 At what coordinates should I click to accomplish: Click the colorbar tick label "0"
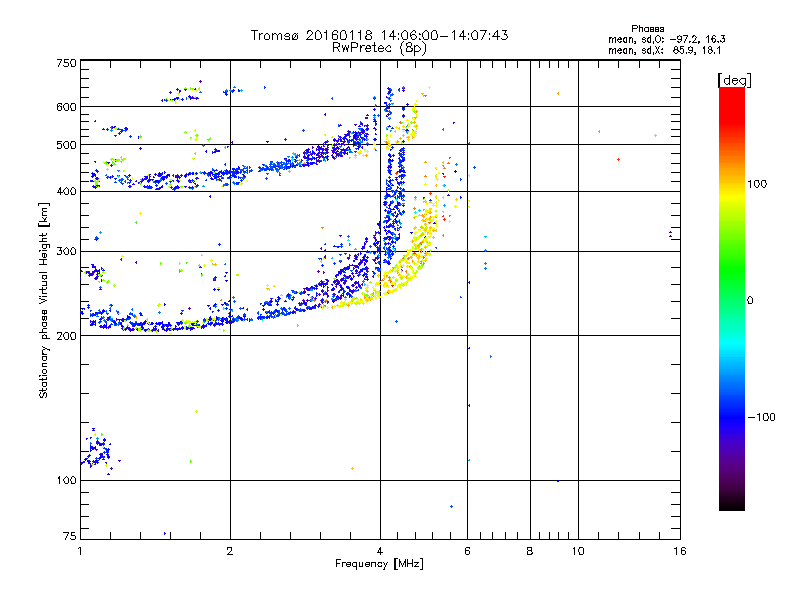click(x=750, y=301)
